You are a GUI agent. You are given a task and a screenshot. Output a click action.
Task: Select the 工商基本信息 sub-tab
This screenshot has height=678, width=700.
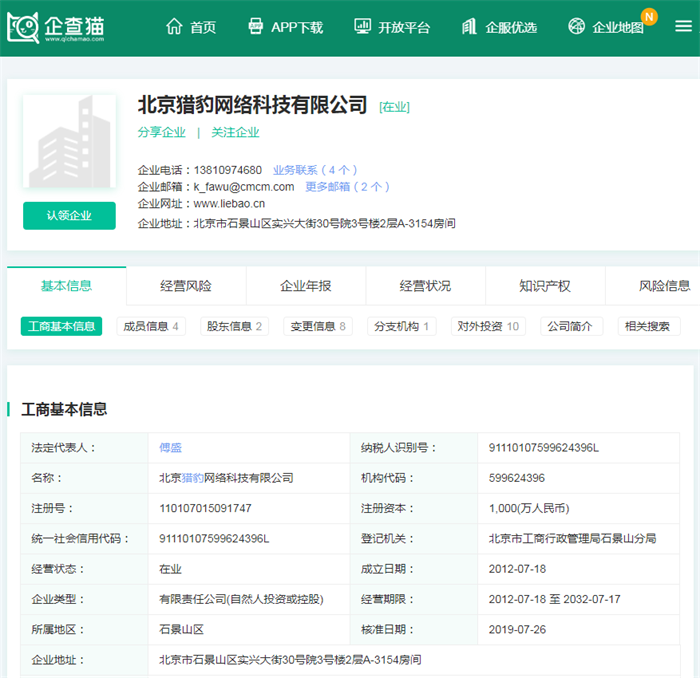(61, 326)
